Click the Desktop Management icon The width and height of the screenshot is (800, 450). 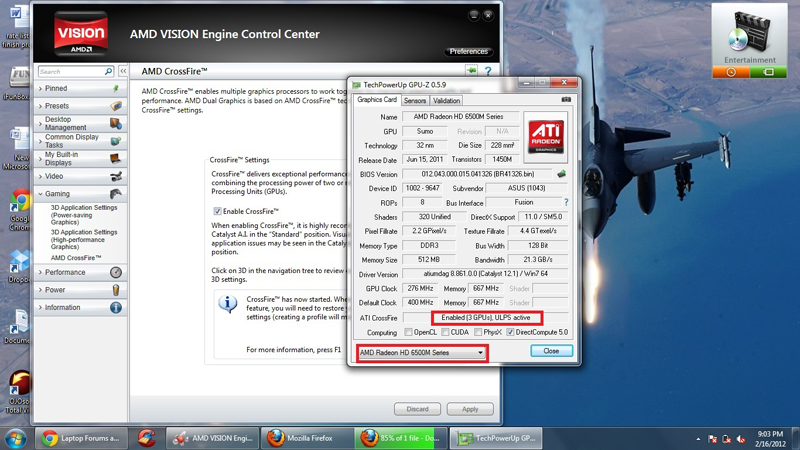(x=116, y=123)
